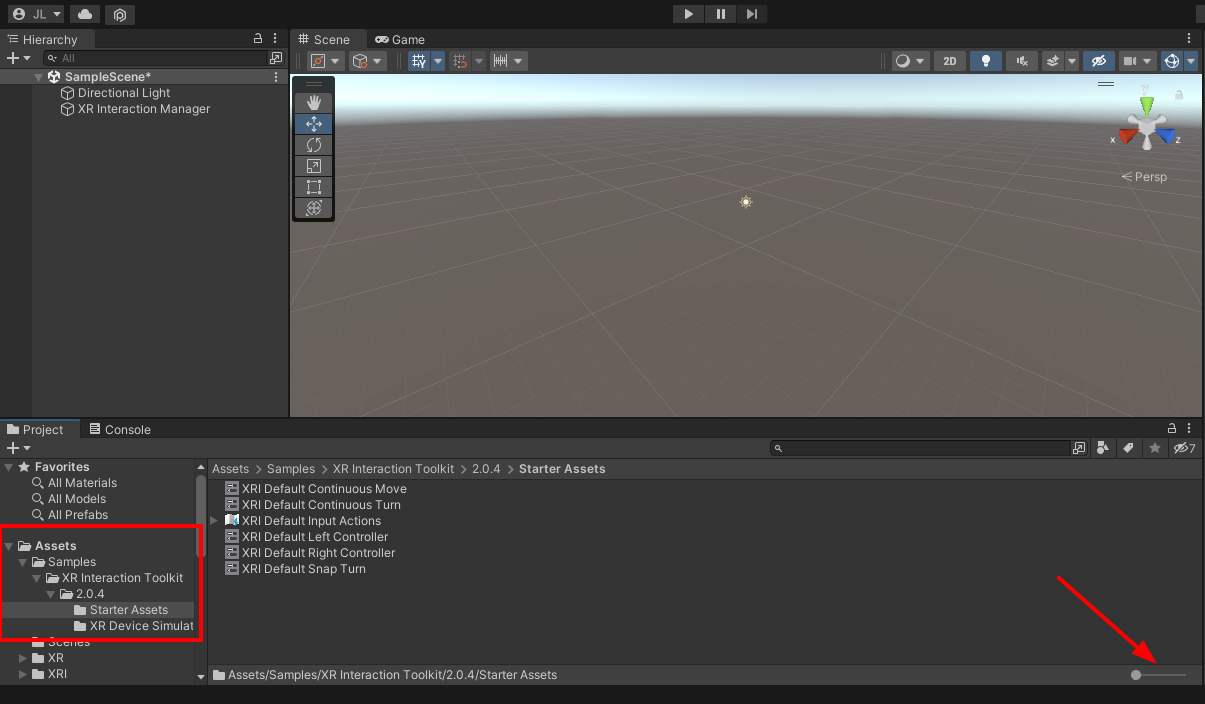Select the Hand tool in the Scene toolbar

(x=313, y=101)
